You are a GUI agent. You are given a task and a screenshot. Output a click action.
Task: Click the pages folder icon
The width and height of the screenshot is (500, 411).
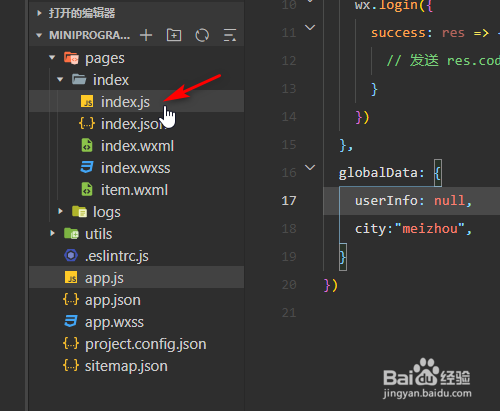click(x=71, y=58)
